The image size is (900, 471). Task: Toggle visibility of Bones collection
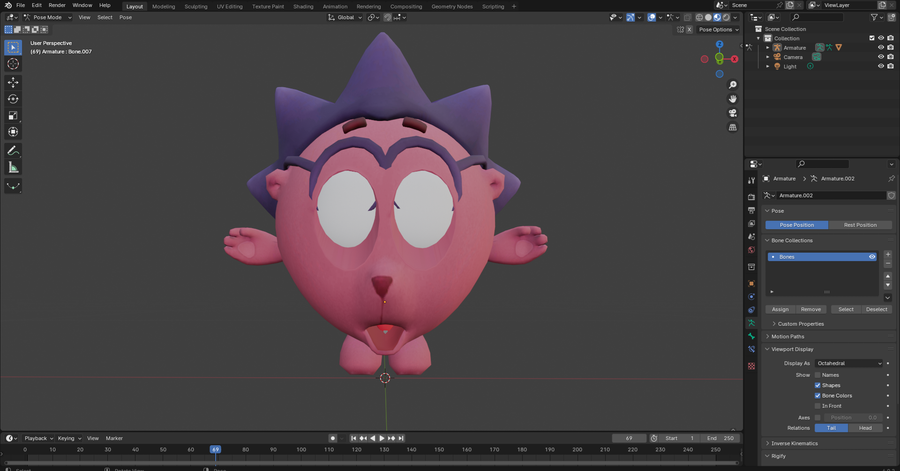[x=872, y=257]
